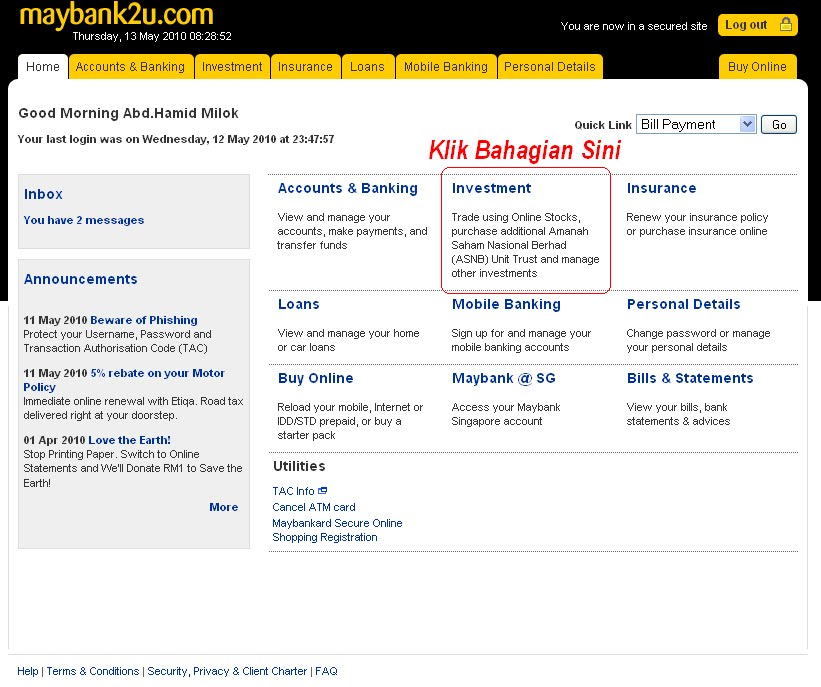Select the Insurance navigation tab
This screenshot has height=687, width=821.
305,67
